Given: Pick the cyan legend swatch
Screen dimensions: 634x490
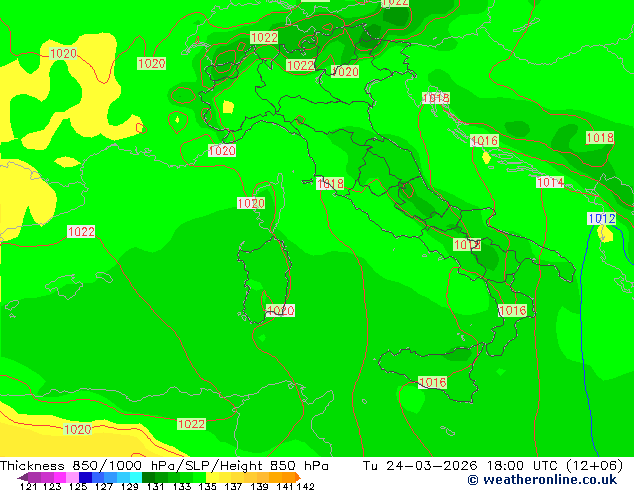Looking at the screenshot, I should point(136,477).
